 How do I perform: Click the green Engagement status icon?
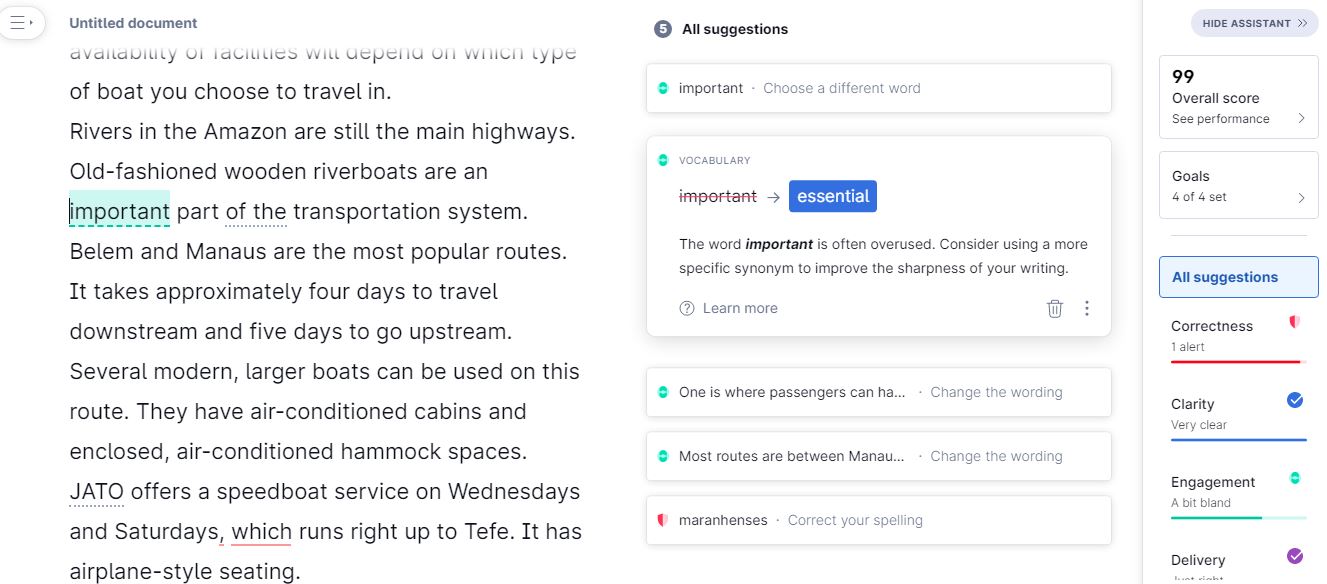(x=1295, y=478)
